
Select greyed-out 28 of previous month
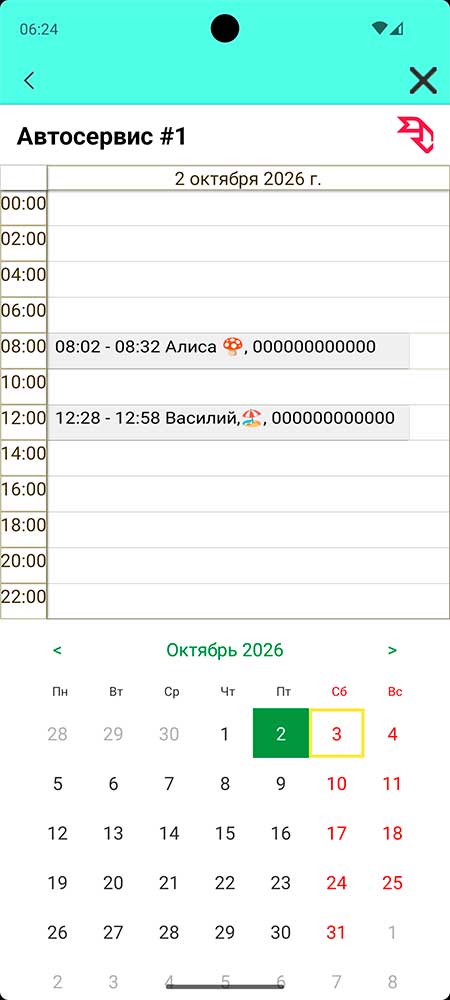(x=57, y=734)
